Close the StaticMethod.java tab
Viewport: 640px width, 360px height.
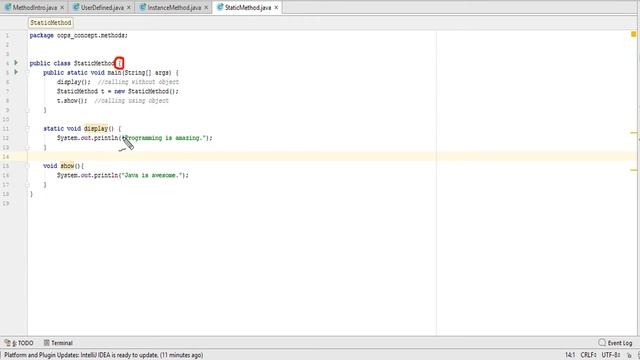coord(276,7)
